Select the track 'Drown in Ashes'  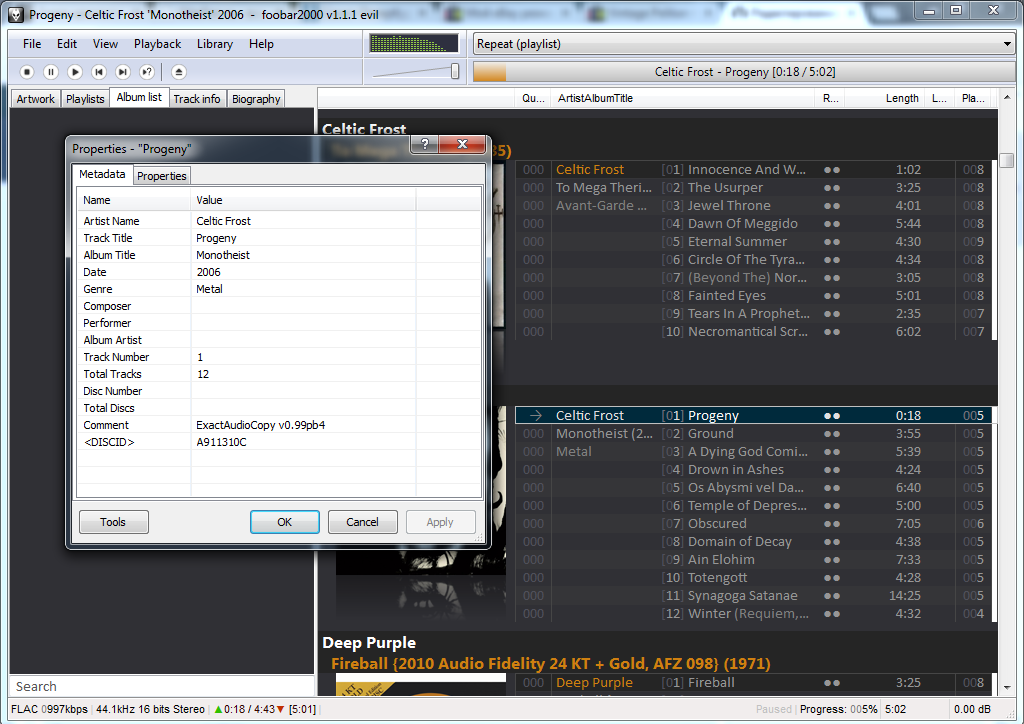tap(754, 469)
